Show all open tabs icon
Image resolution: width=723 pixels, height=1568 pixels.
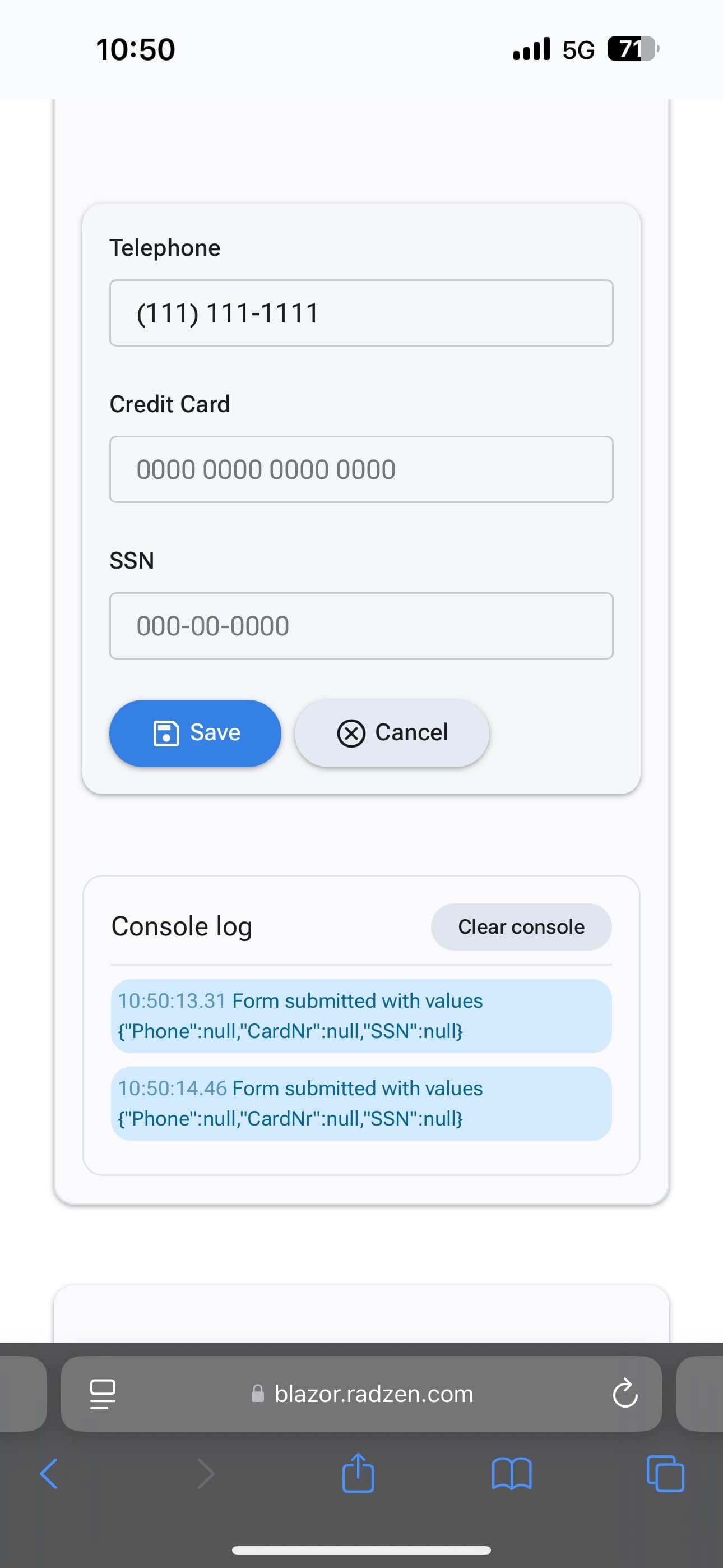pos(665,1473)
